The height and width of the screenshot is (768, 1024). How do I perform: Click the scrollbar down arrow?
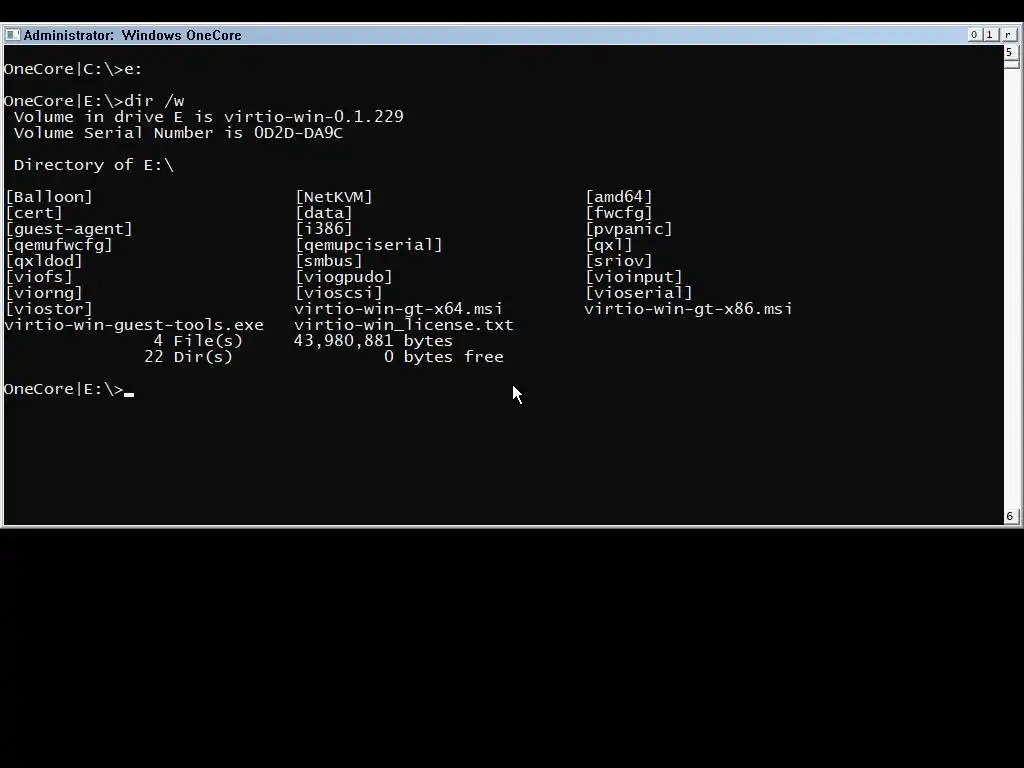click(1010, 516)
